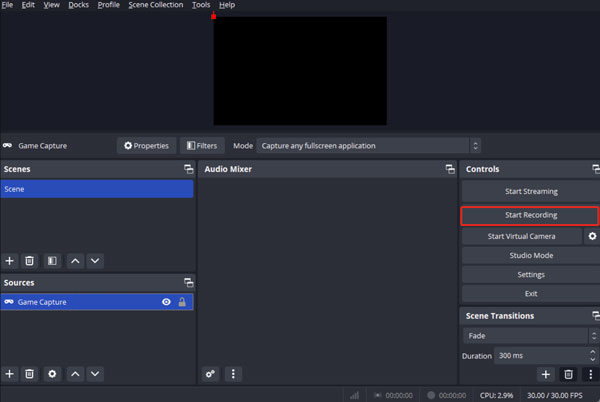This screenshot has height=402, width=600.
Task: Enable Studio Mode
Action: point(531,255)
